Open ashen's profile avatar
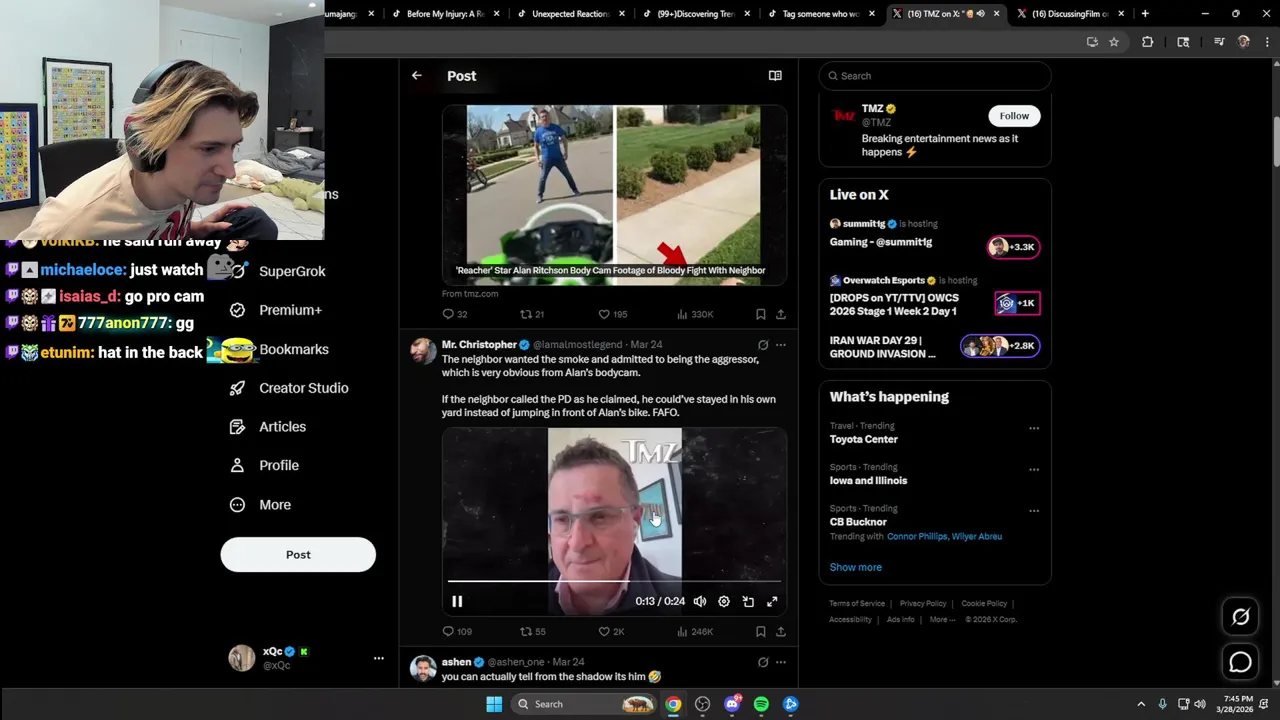 (x=423, y=669)
